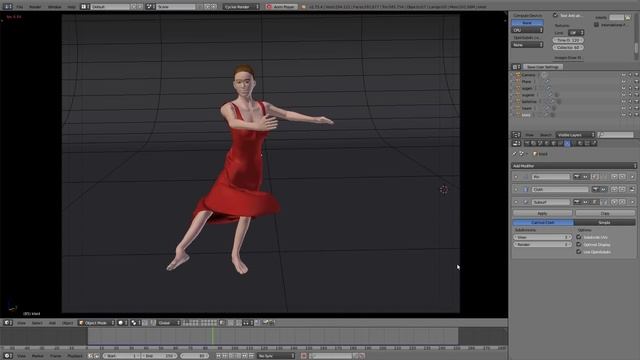Open the Visible Layers outliner filter
Viewport: 640px width, 360px height.
[575, 135]
